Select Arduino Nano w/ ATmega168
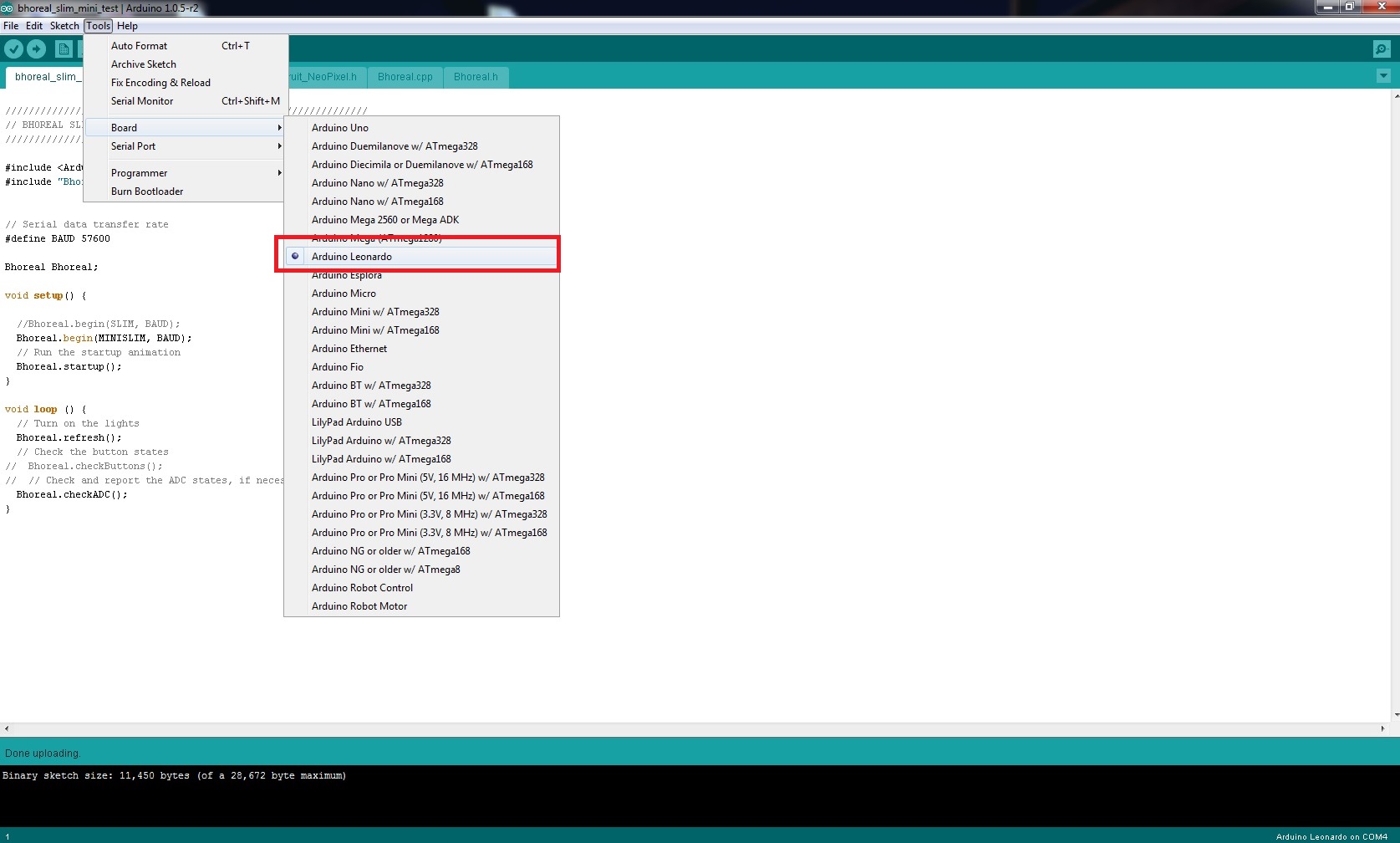 coord(422,202)
